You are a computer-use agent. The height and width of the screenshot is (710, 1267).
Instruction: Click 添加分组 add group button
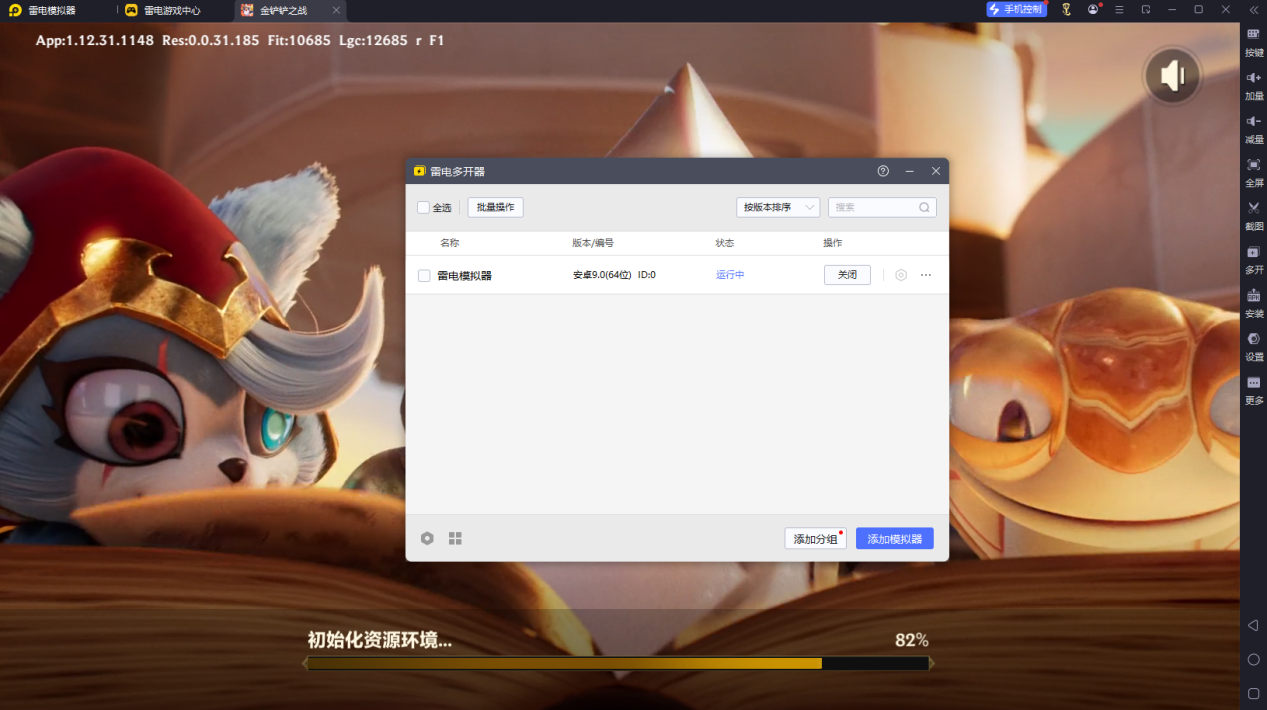point(815,538)
